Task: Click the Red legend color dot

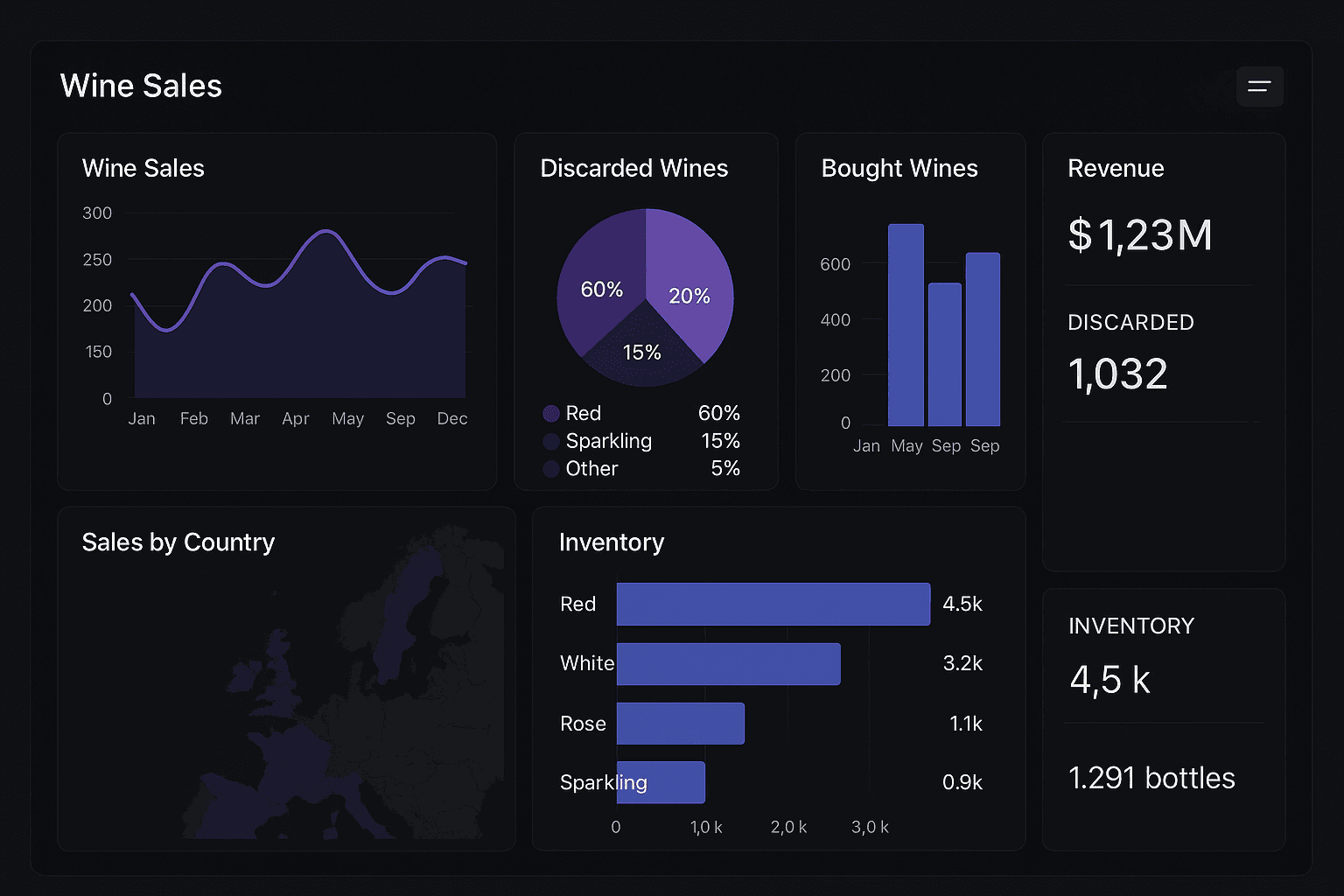Action: (x=551, y=414)
